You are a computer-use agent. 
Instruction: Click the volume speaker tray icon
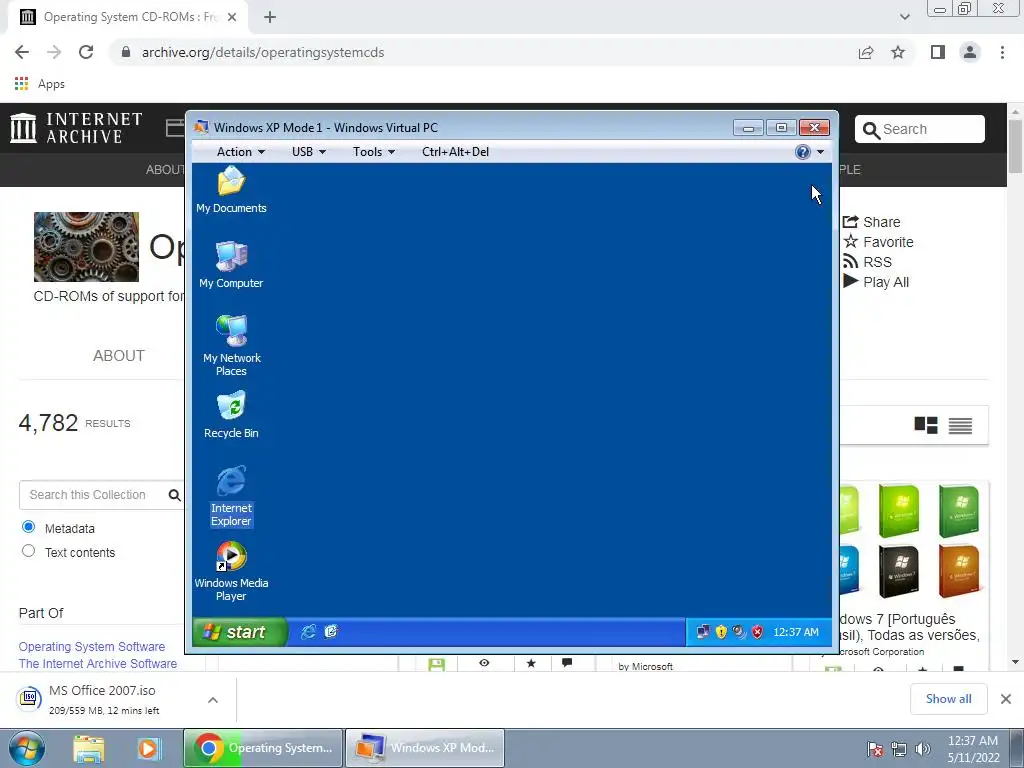(923, 749)
